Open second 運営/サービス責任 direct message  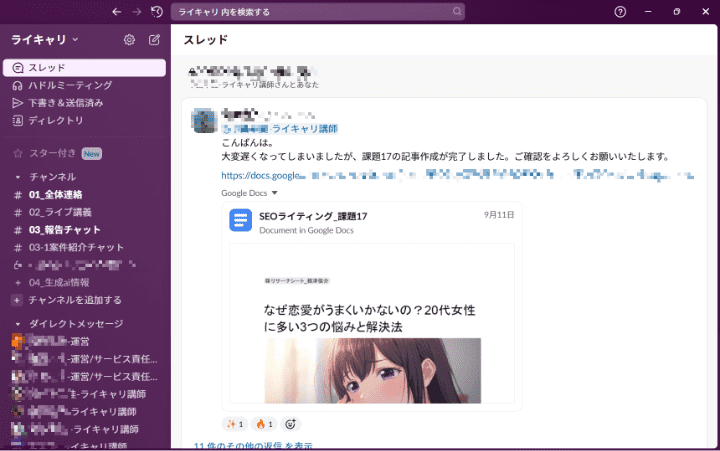(x=84, y=377)
